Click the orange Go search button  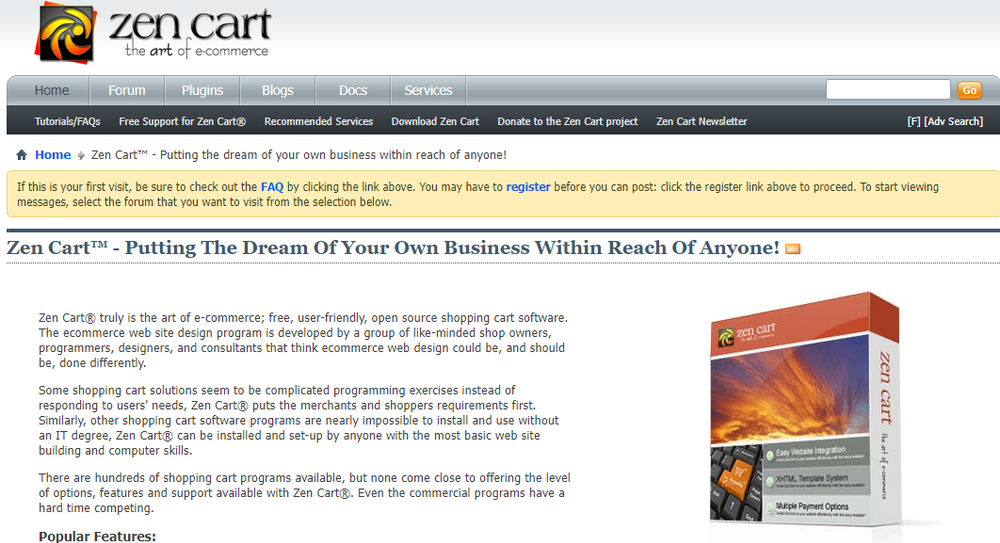coord(969,91)
